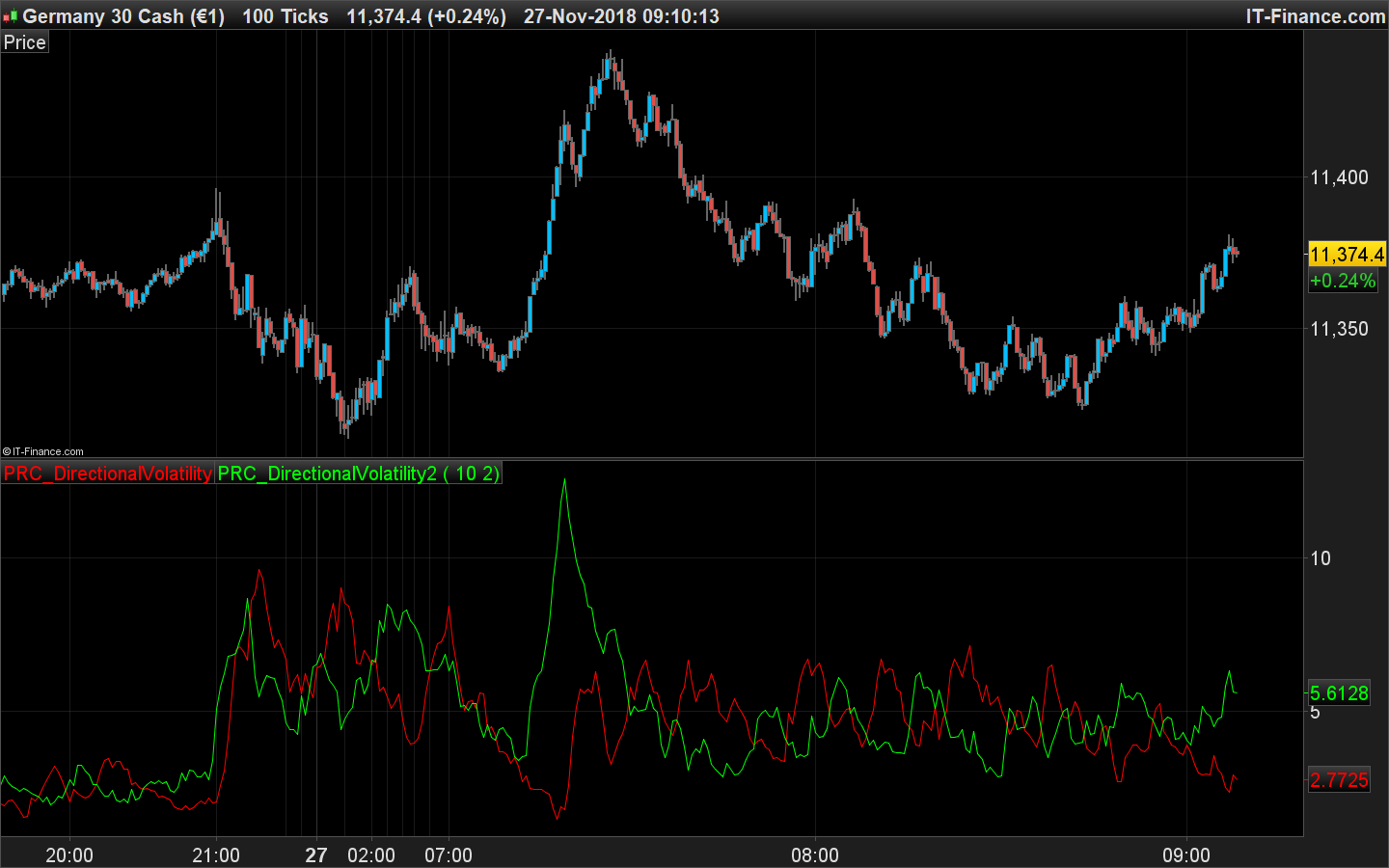Select the green PRC_DirectionalVolatility2 (10 2) label
This screenshot has width=1389, height=868.
click(x=358, y=474)
